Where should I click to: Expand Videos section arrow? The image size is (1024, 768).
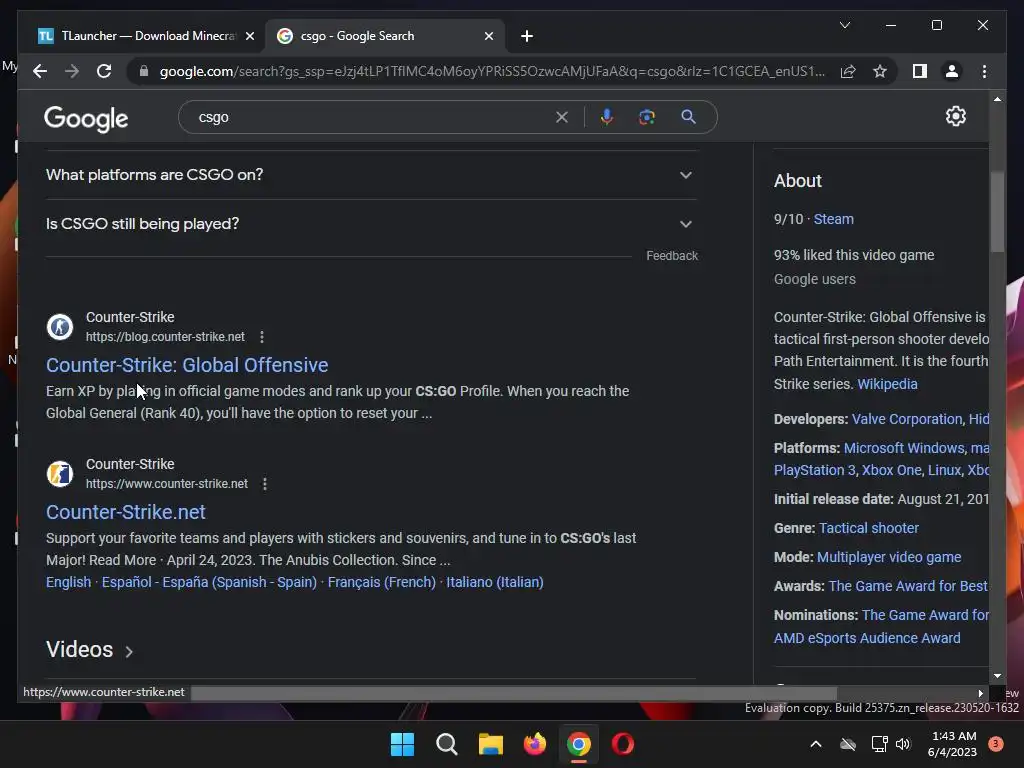(129, 652)
